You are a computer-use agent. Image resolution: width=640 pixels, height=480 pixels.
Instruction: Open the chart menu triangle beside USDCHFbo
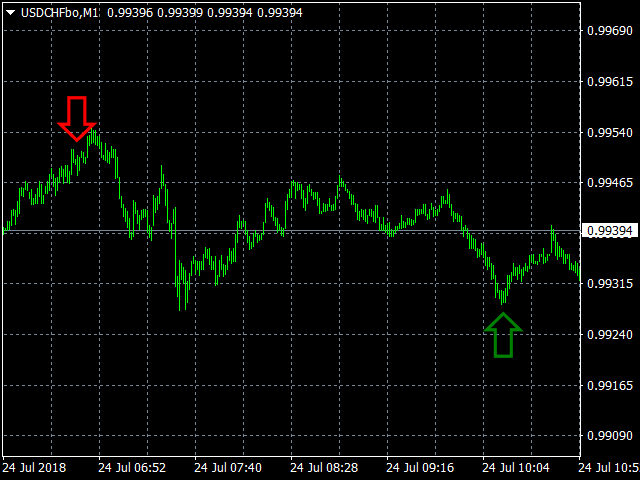11,13
